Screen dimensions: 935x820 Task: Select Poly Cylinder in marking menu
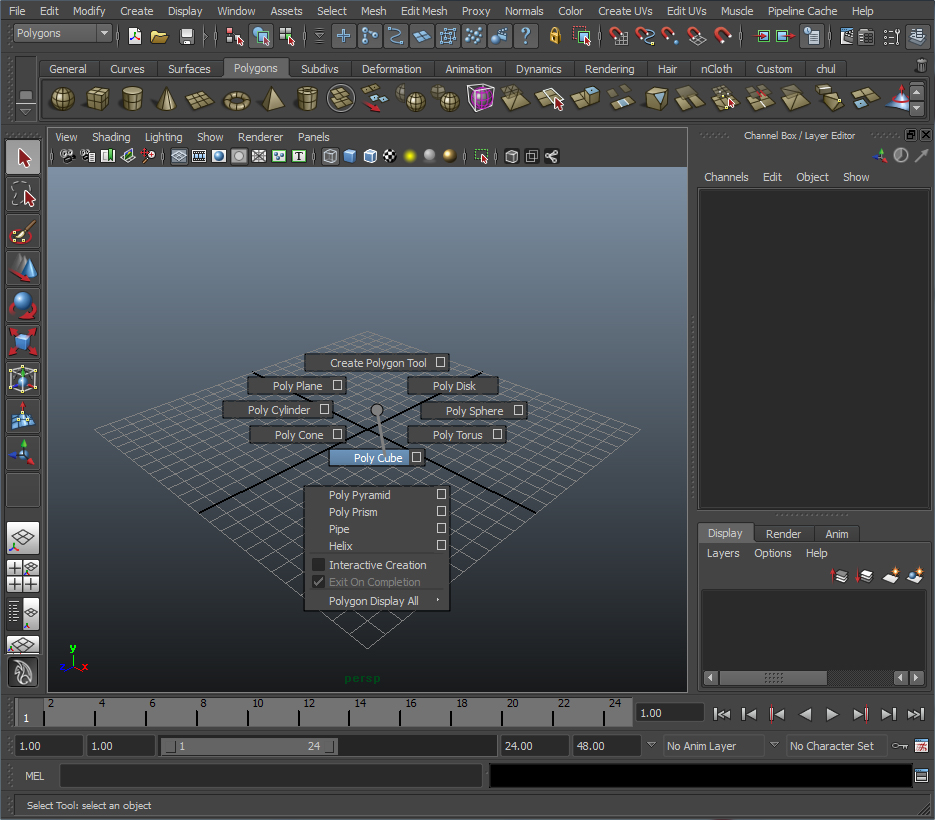click(278, 410)
